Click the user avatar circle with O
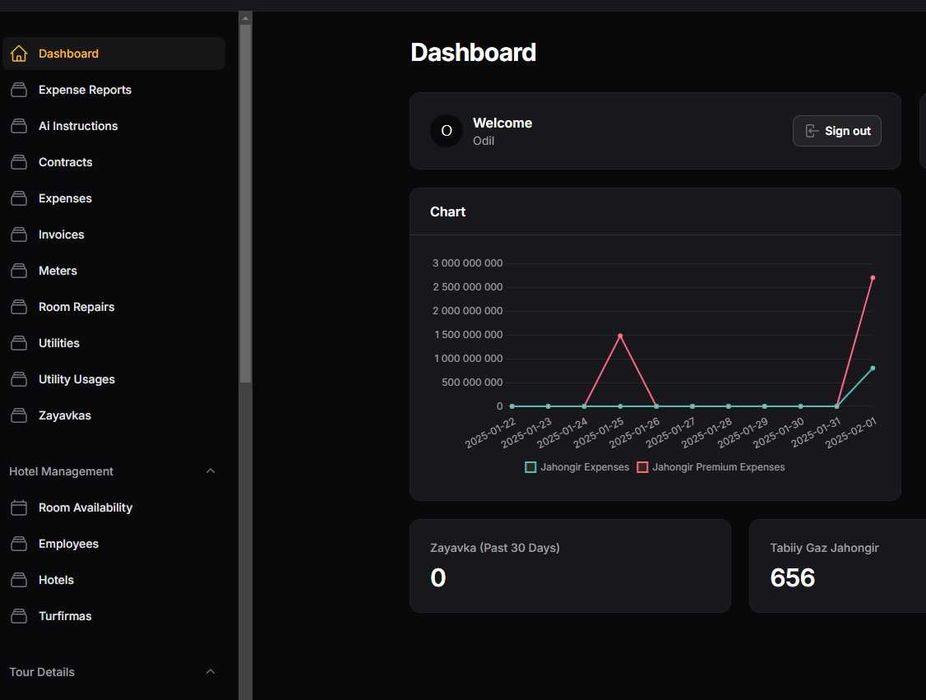This screenshot has width=926, height=700. coord(446,131)
